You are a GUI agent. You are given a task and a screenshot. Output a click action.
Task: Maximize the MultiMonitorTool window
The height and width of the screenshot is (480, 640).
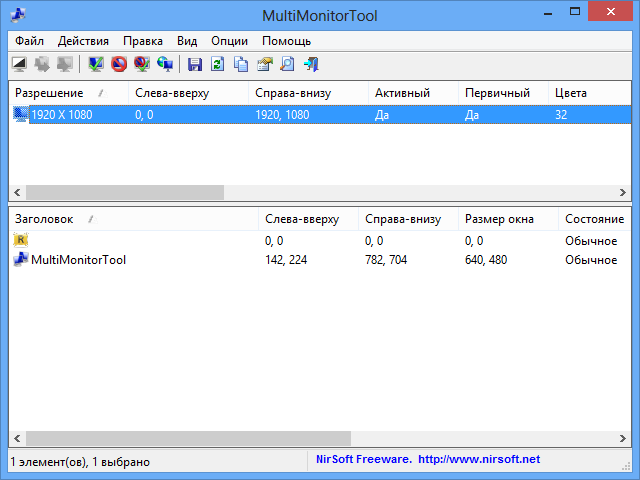575,12
